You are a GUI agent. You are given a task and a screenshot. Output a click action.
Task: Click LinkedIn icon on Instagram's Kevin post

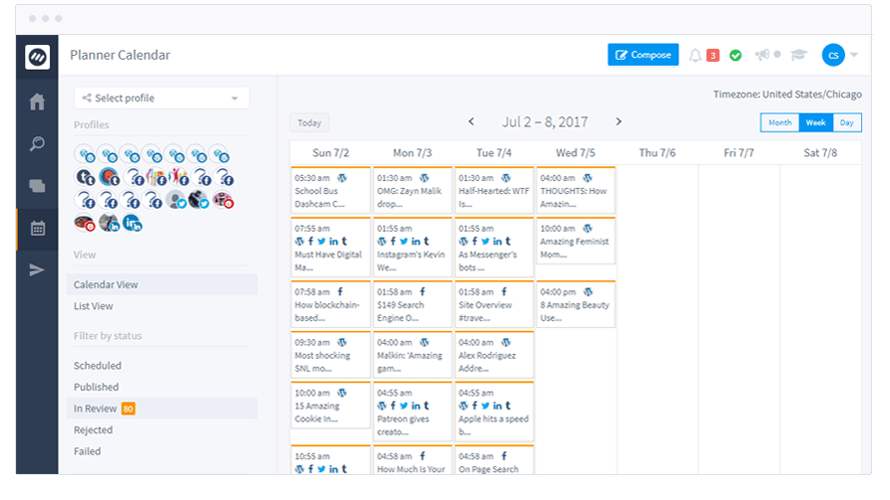point(416,241)
